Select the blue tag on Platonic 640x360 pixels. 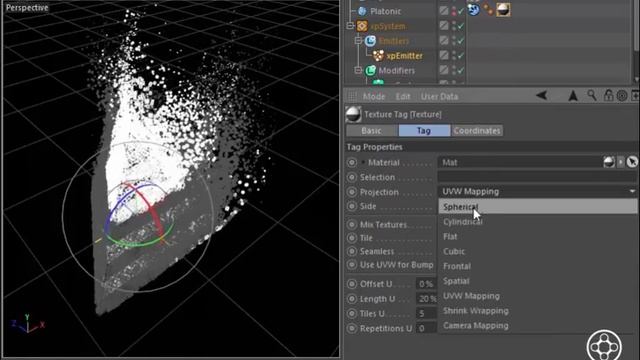pyautogui.click(x=473, y=10)
